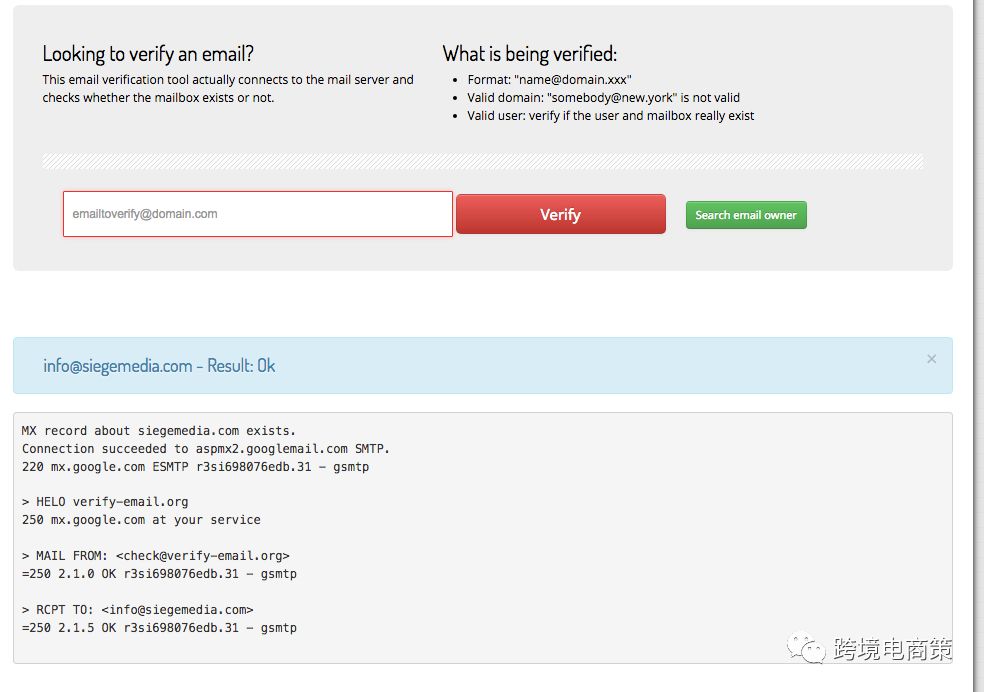The width and height of the screenshot is (984, 692).
Task: Click the 'What is being verified:' heading
Action: [529, 54]
